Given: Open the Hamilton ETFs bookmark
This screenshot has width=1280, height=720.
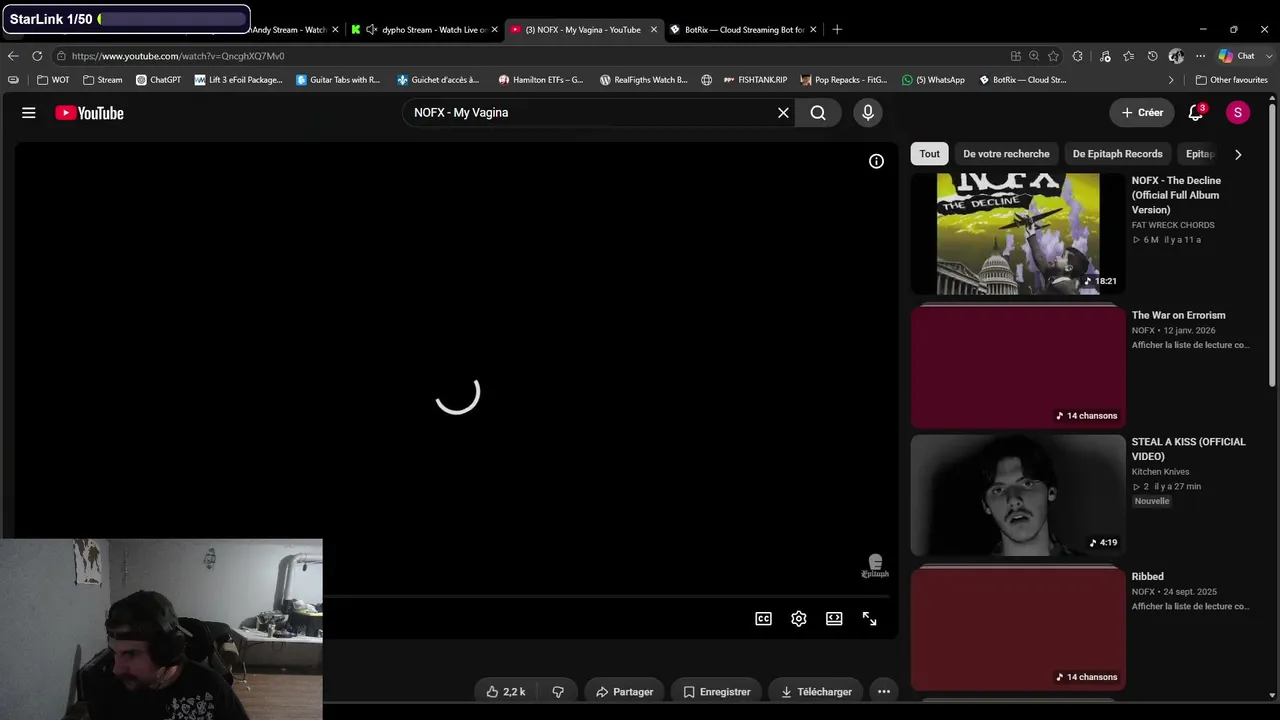Looking at the screenshot, I should tap(541, 80).
